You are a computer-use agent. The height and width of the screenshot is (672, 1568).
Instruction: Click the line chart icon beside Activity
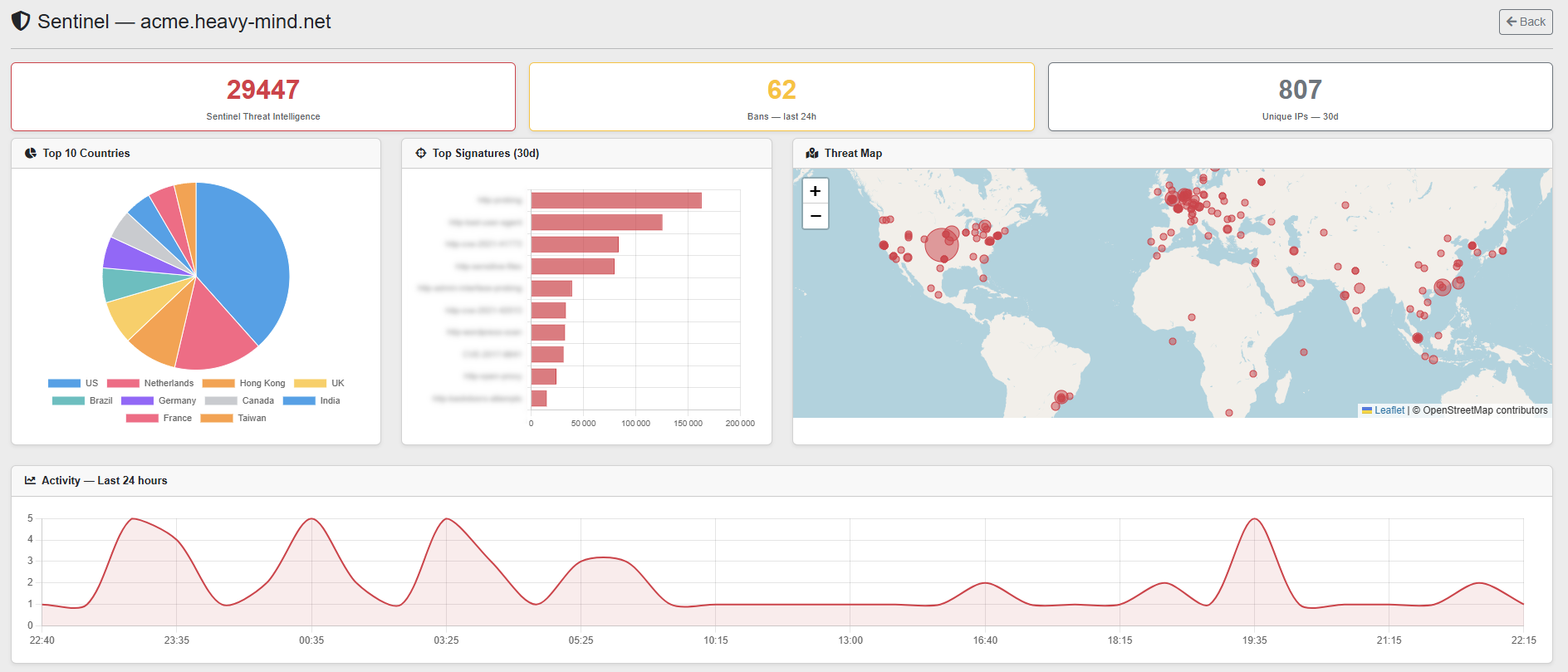pos(31,480)
